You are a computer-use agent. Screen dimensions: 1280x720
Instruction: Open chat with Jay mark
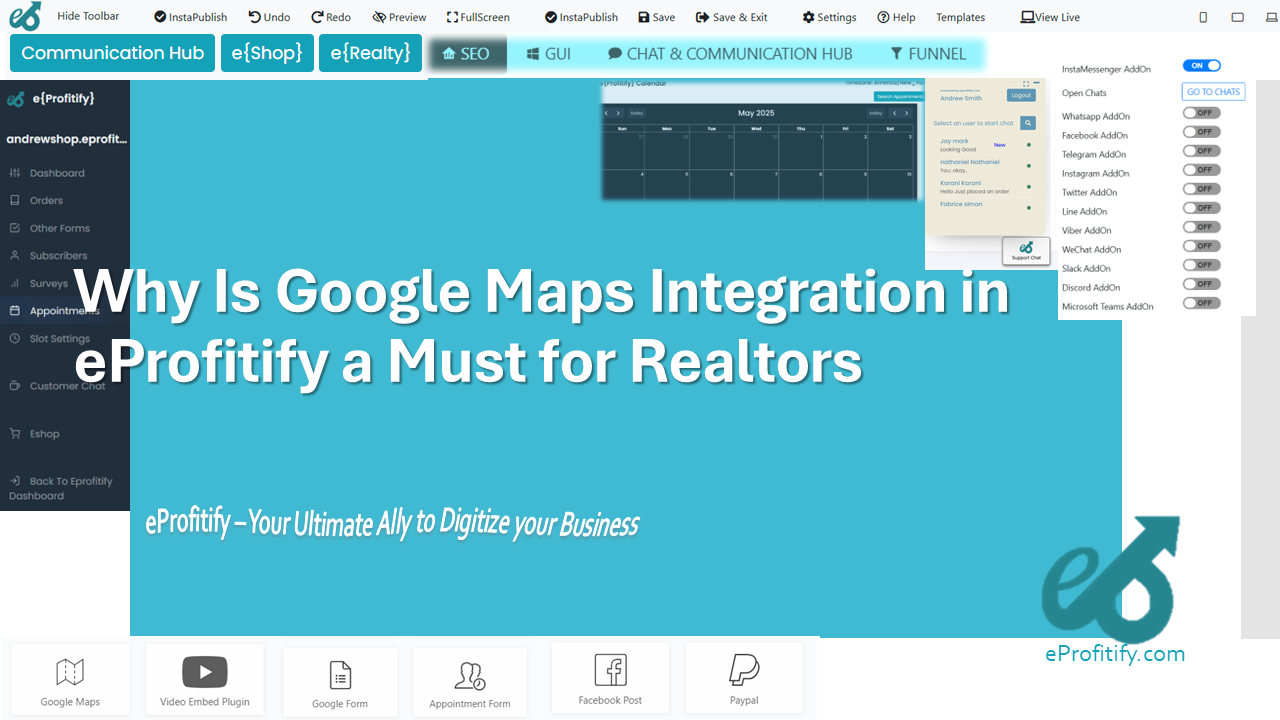(985, 145)
